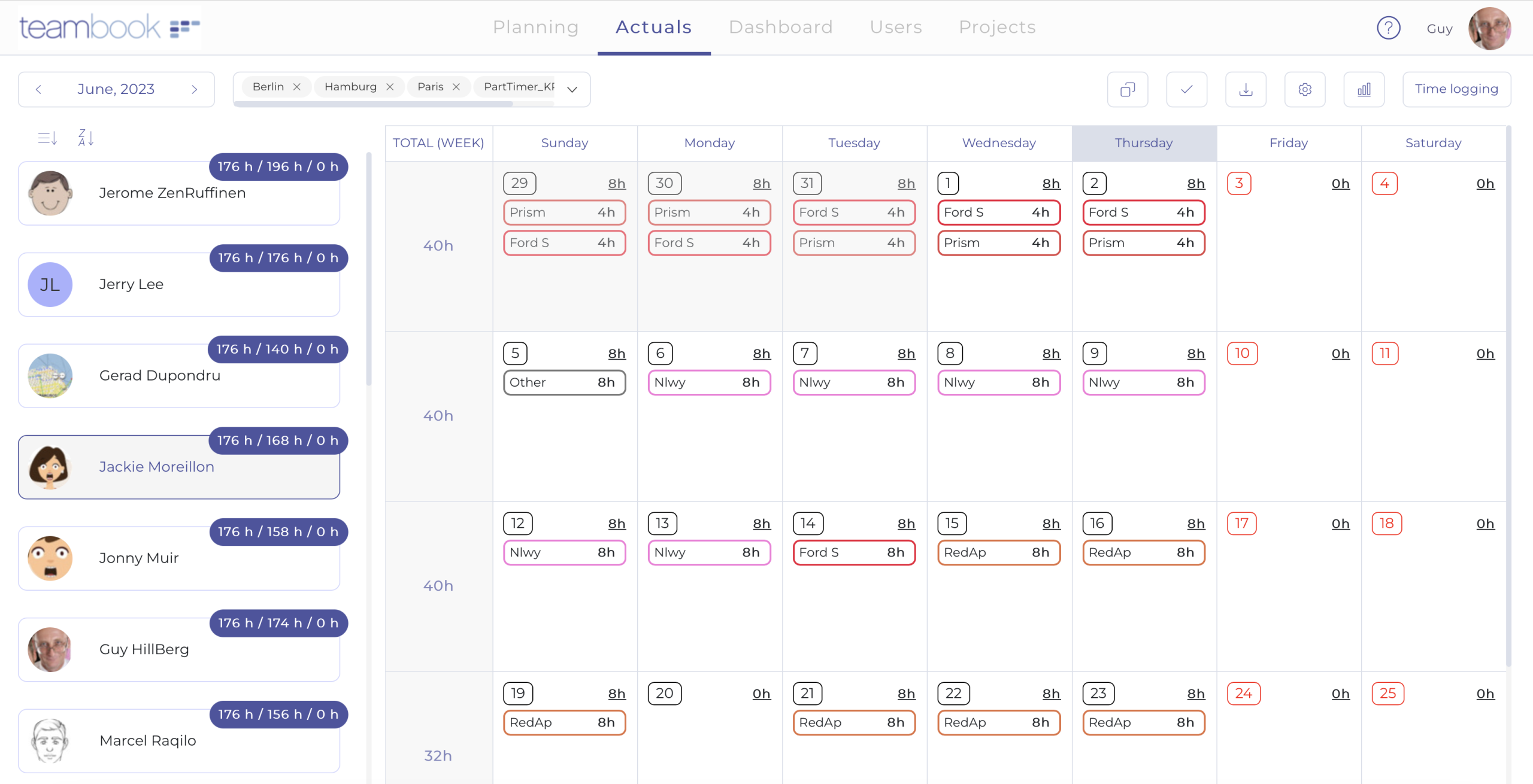The height and width of the screenshot is (784, 1533).
Task: Open the bar chart statistics icon
Action: [1364, 90]
